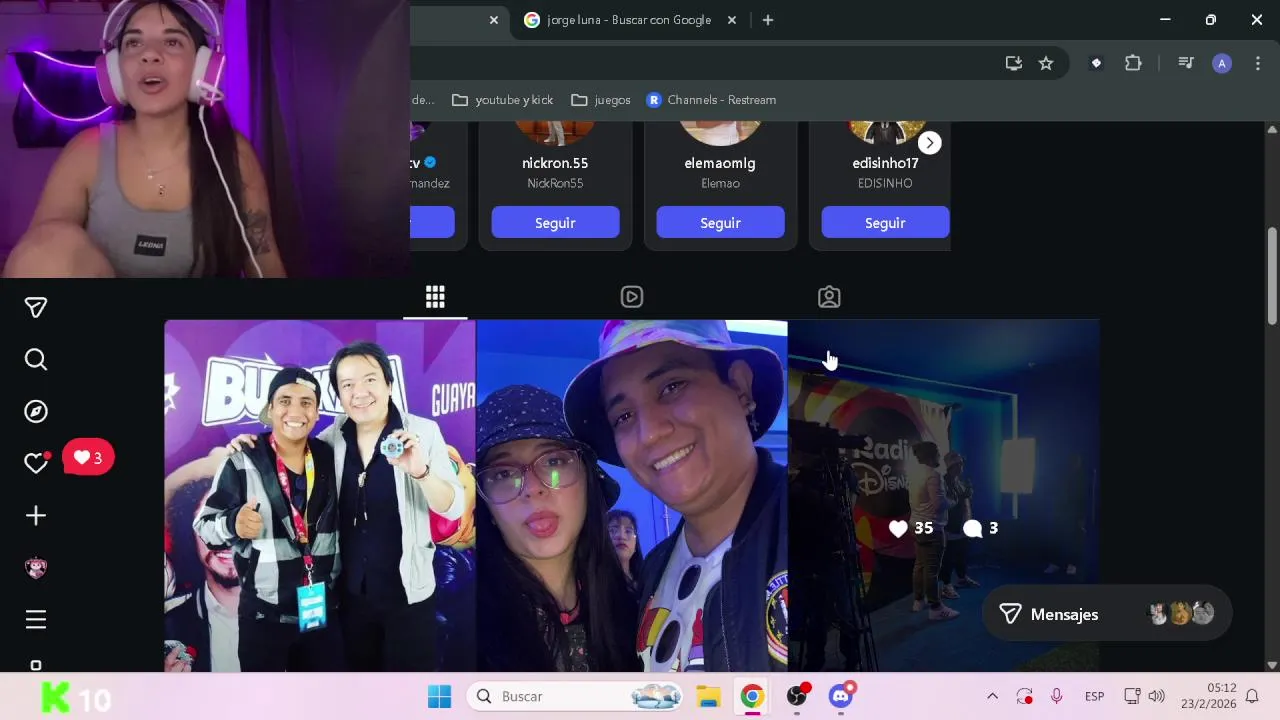Open own profile avatar in sidebar
Viewport: 1280px width, 720px height.
point(36,567)
